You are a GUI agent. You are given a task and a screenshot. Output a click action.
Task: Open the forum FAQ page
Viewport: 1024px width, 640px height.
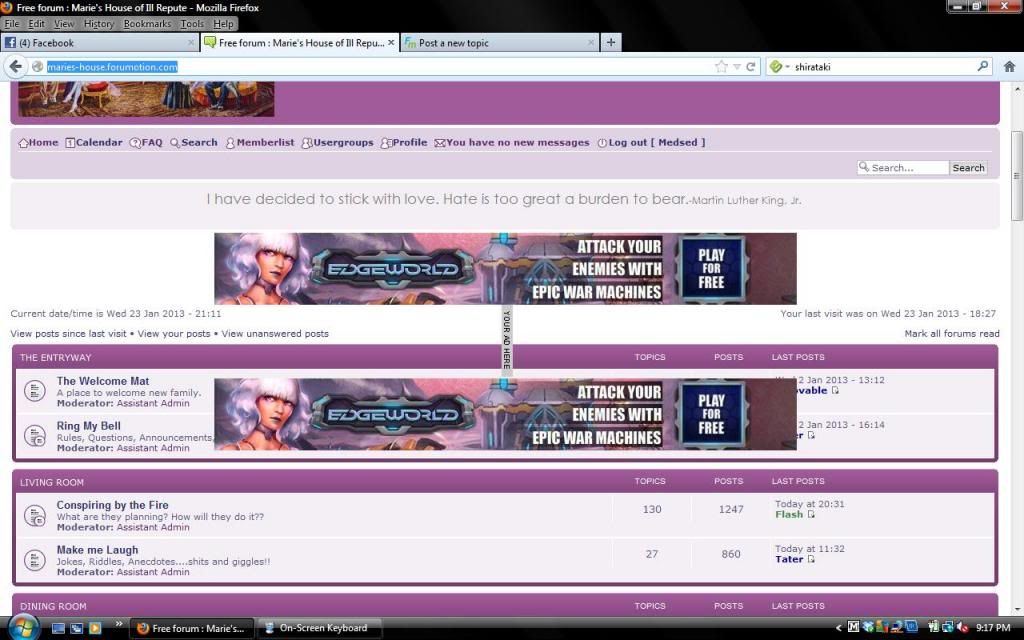pos(146,142)
